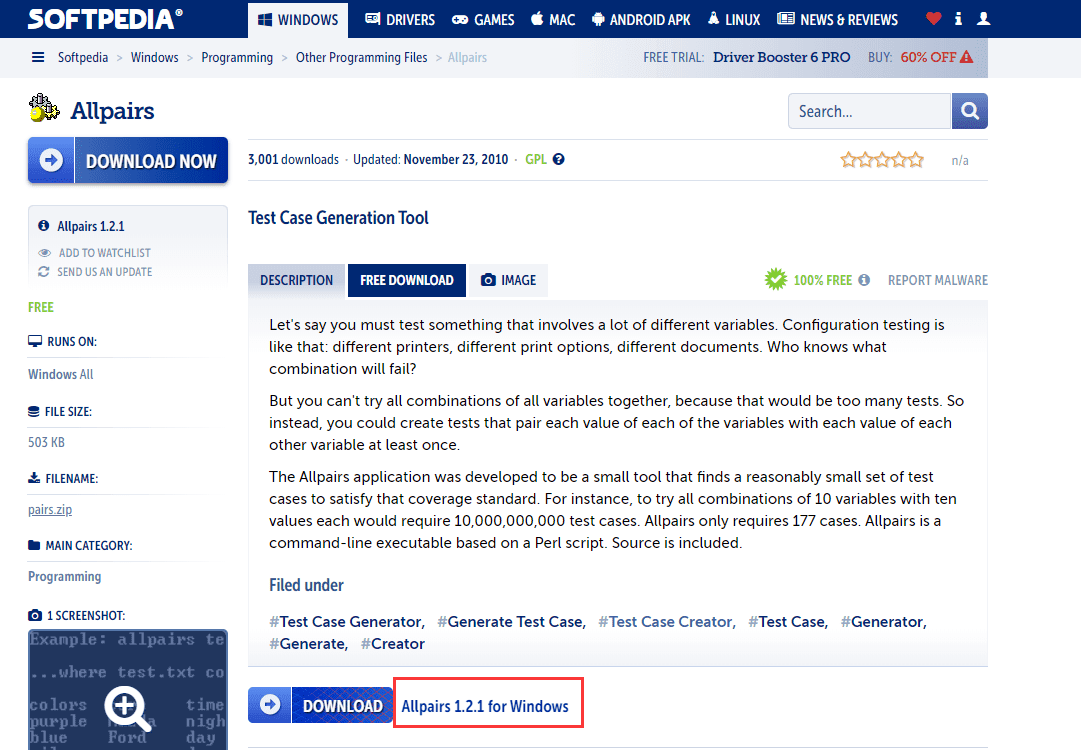
Task: Click the 100% FREE label
Action: [x=822, y=280]
